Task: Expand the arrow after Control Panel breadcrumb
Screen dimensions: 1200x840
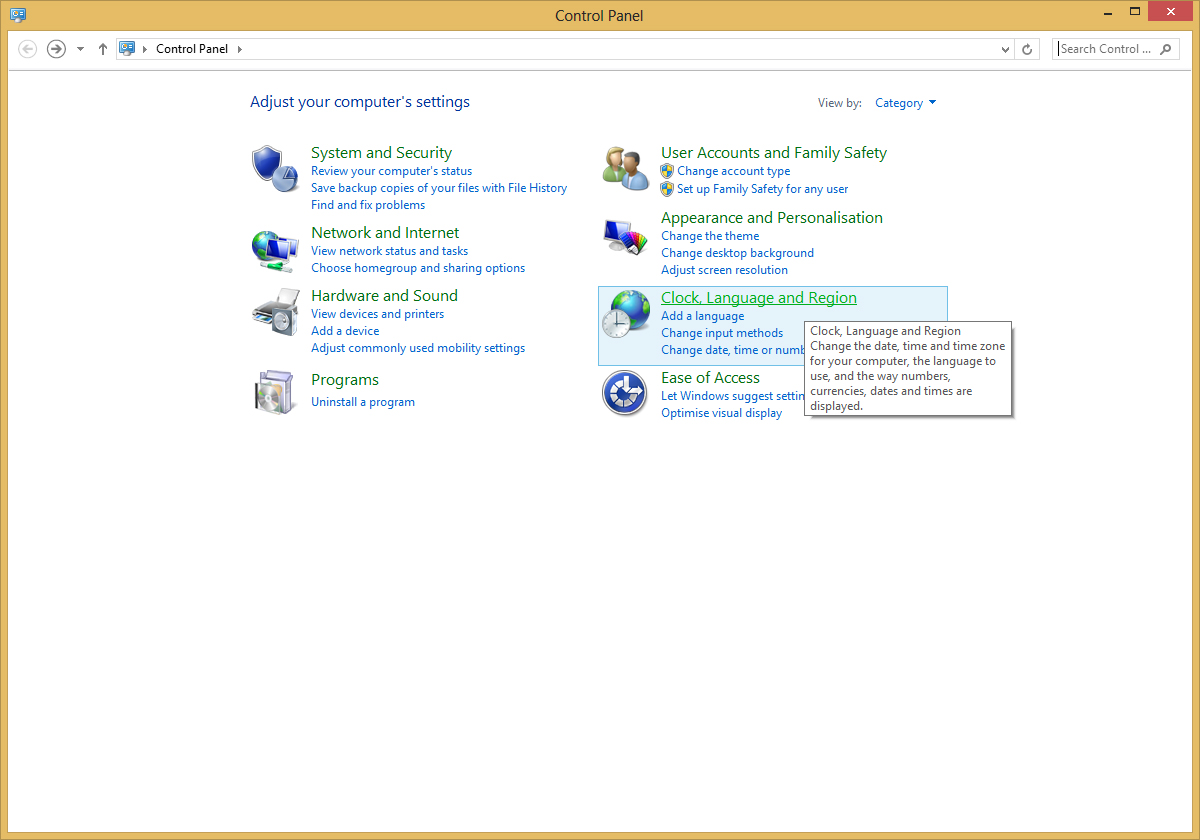Action: point(240,49)
